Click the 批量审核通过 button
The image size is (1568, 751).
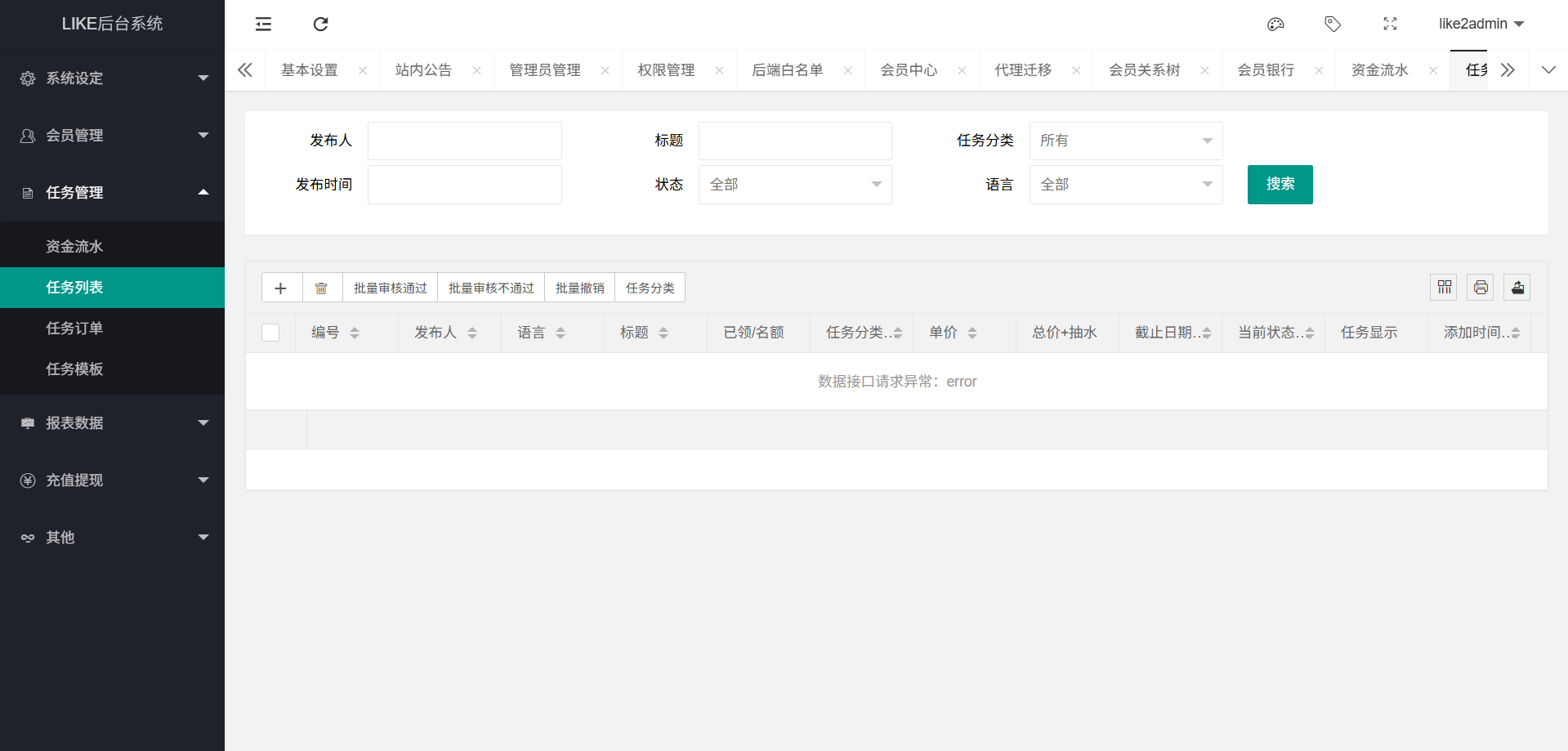click(x=391, y=288)
